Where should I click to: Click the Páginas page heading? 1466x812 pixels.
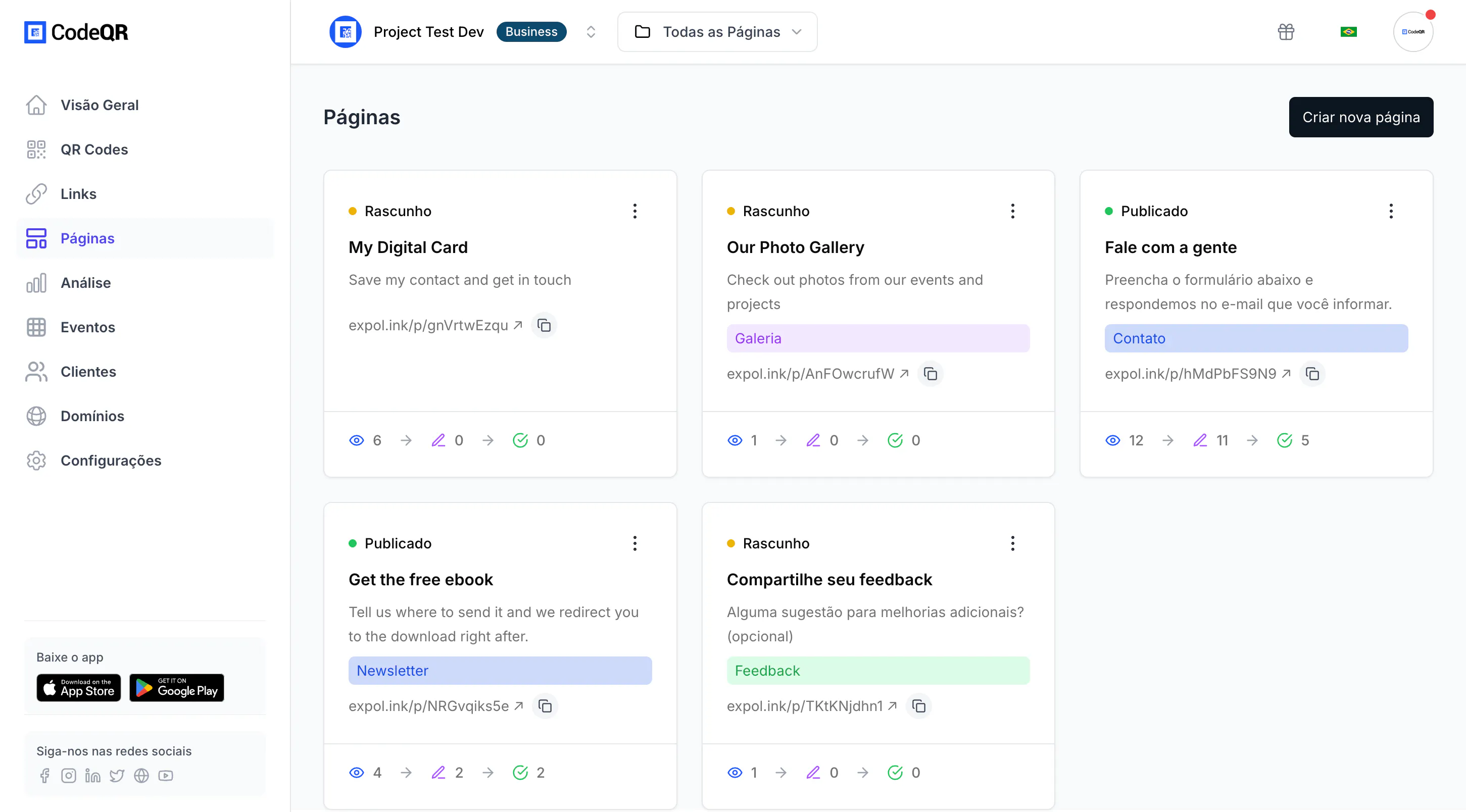click(x=362, y=117)
